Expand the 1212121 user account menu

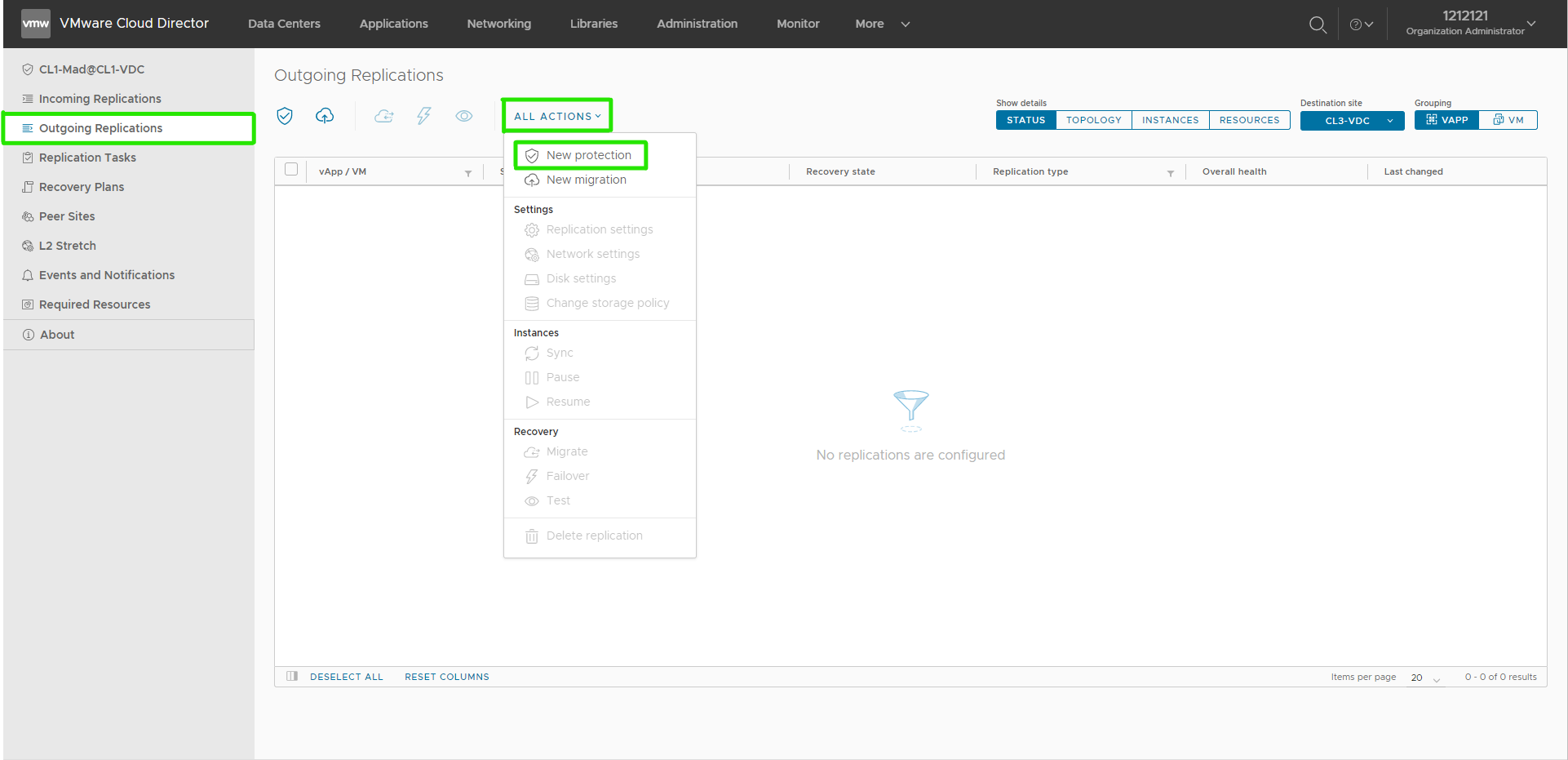coord(1471,23)
